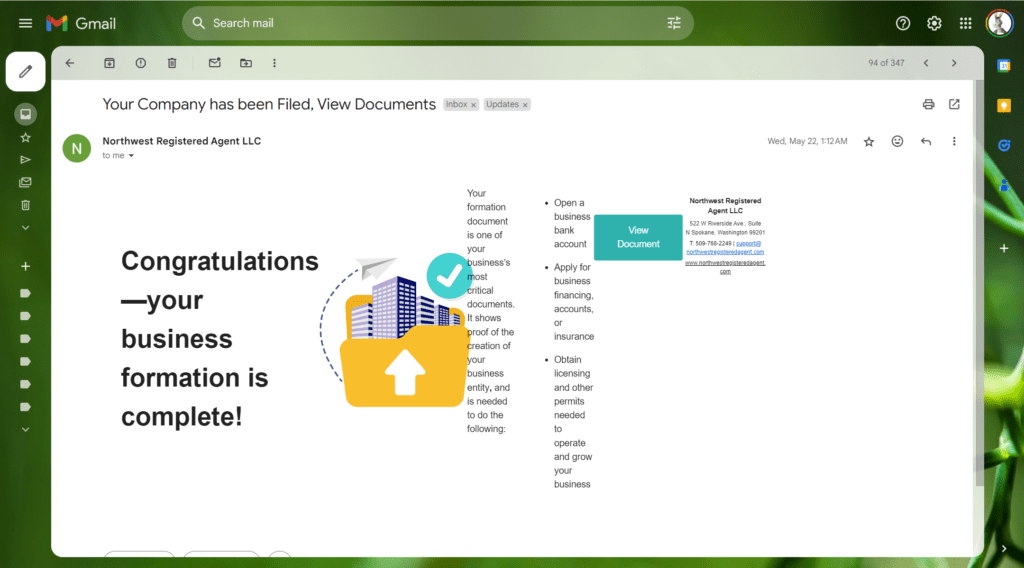Open Google apps grid
This screenshot has height=568, width=1024.
point(965,24)
